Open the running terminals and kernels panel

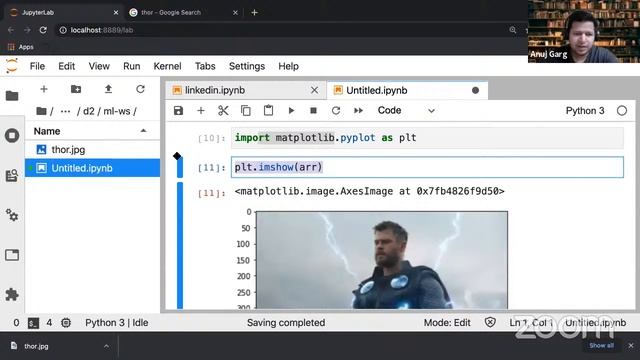click(x=12, y=136)
